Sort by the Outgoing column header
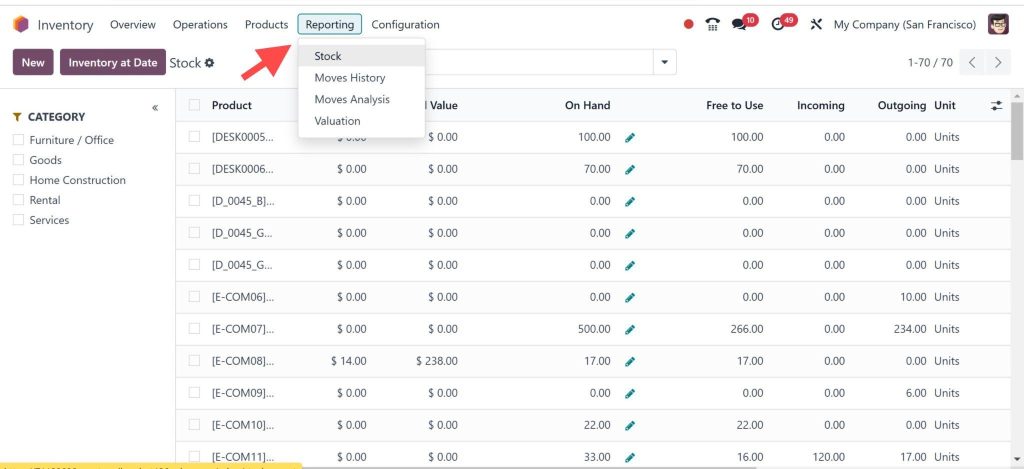The height and width of the screenshot is (469, 1024). (901, 105)
